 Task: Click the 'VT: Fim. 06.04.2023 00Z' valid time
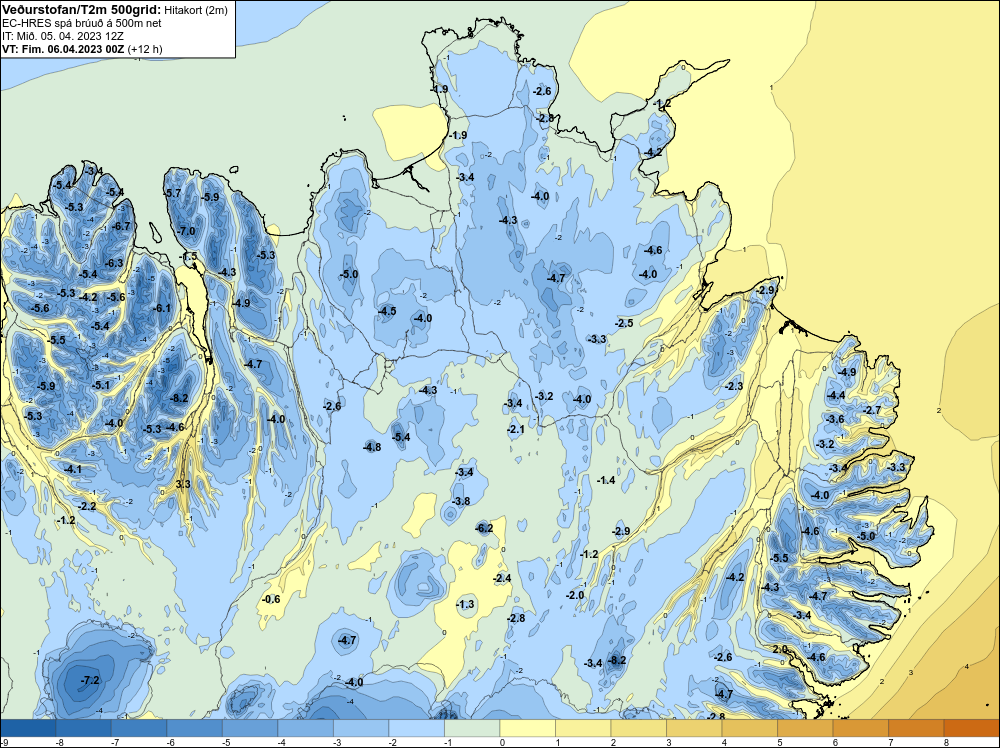pyautogui.click(x=63, y=49)
